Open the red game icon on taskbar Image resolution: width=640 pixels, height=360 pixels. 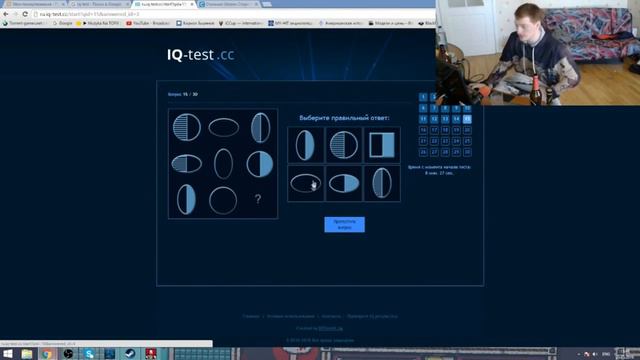151,353
